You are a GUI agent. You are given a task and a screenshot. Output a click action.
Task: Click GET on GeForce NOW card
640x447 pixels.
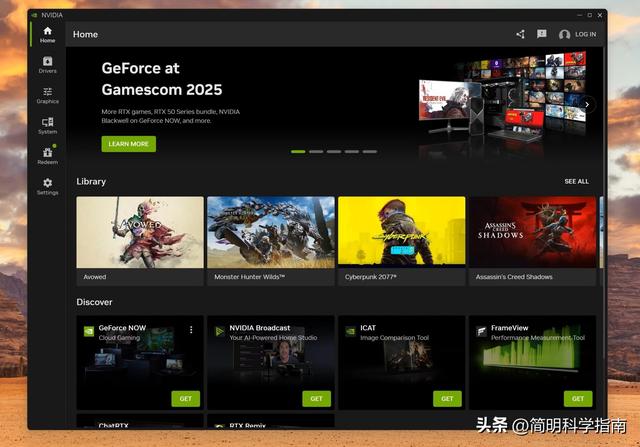[186, 399]
